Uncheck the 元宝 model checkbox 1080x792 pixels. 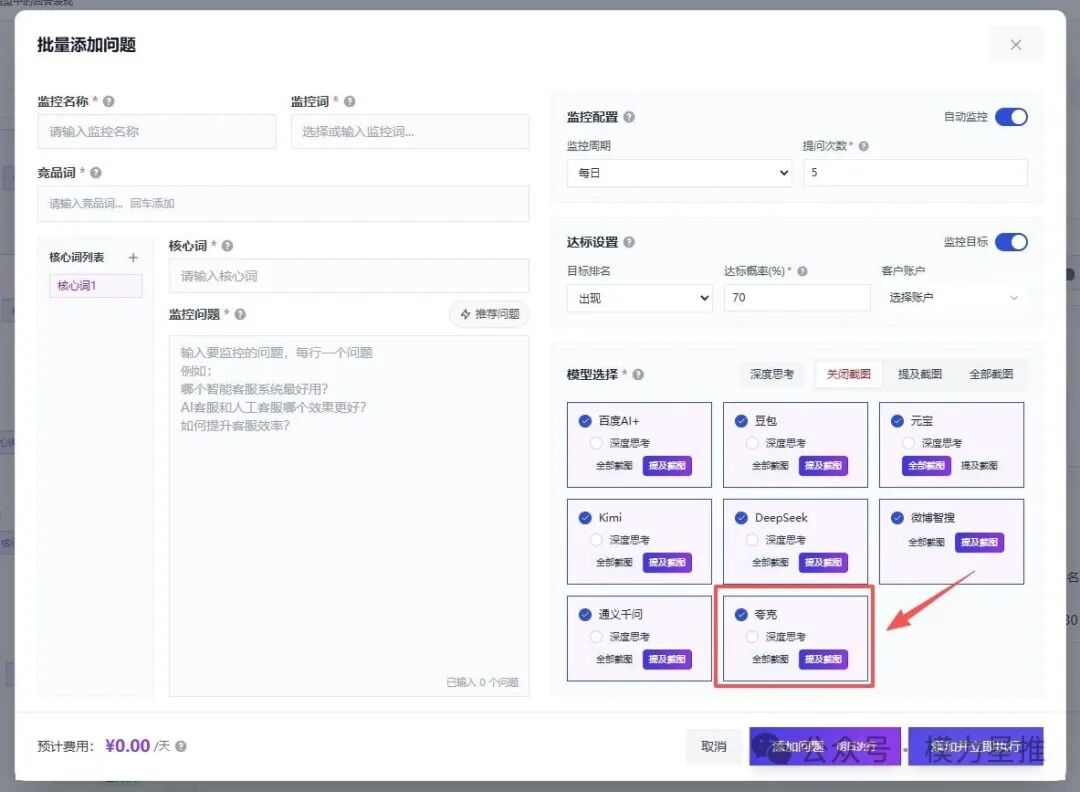(897, 421)
